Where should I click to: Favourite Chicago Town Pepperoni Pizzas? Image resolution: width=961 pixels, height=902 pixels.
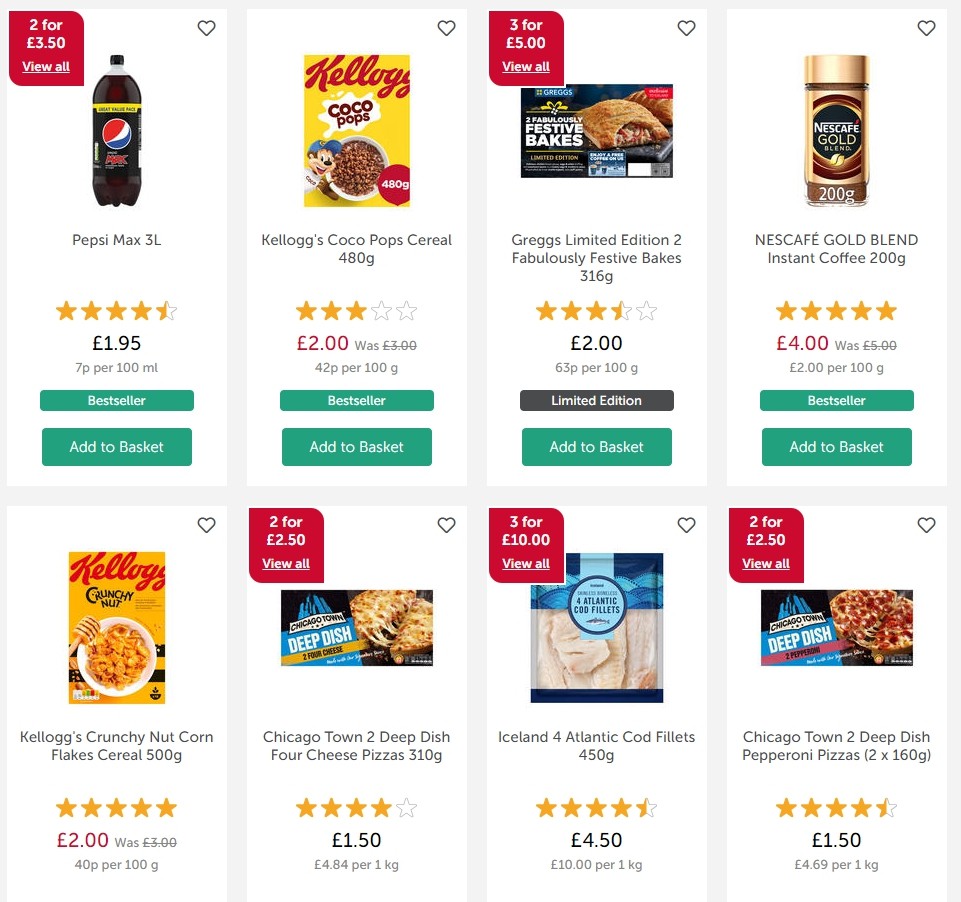(926, 525)
